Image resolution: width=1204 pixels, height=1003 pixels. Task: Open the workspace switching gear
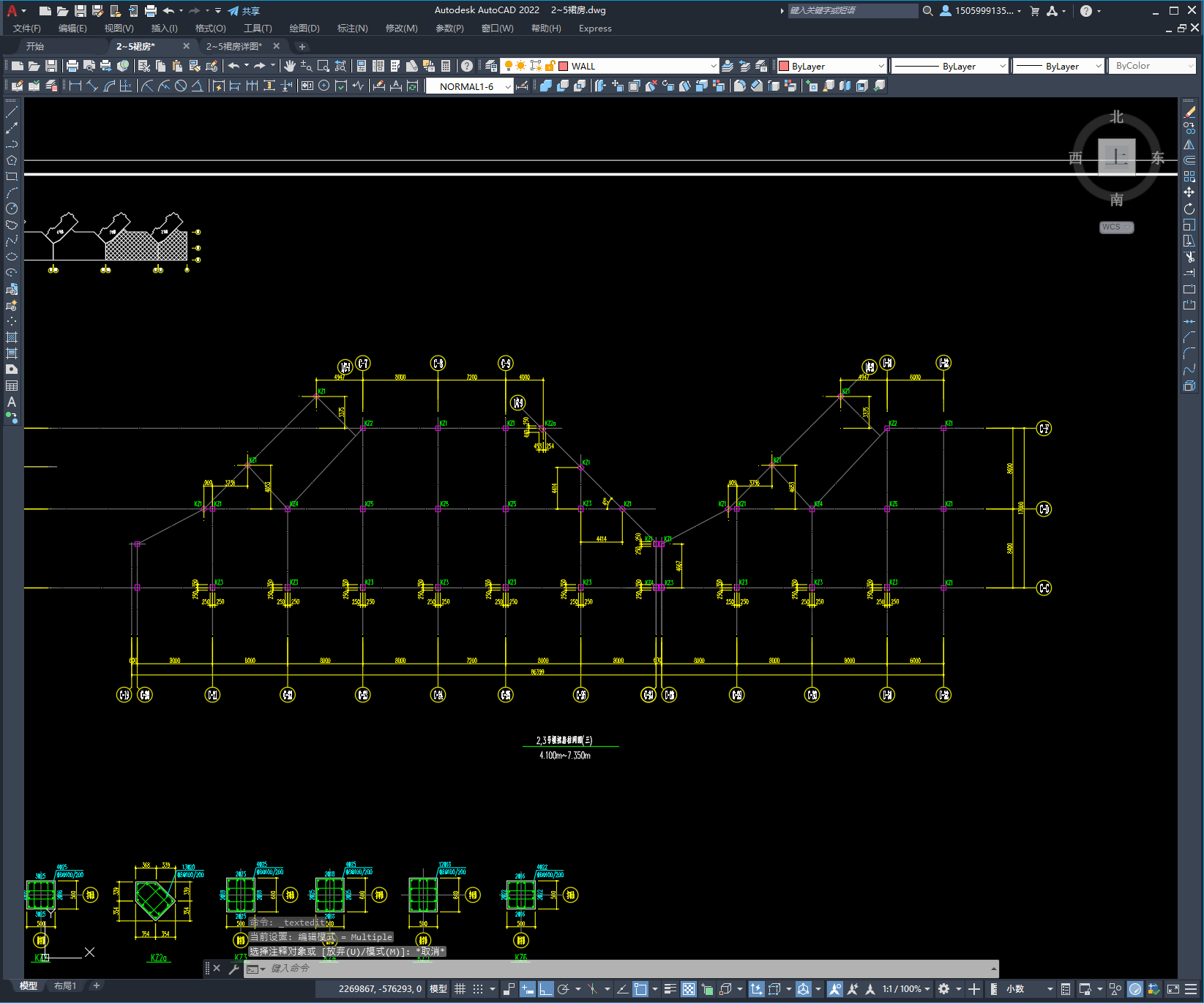[x=944, y=989]
